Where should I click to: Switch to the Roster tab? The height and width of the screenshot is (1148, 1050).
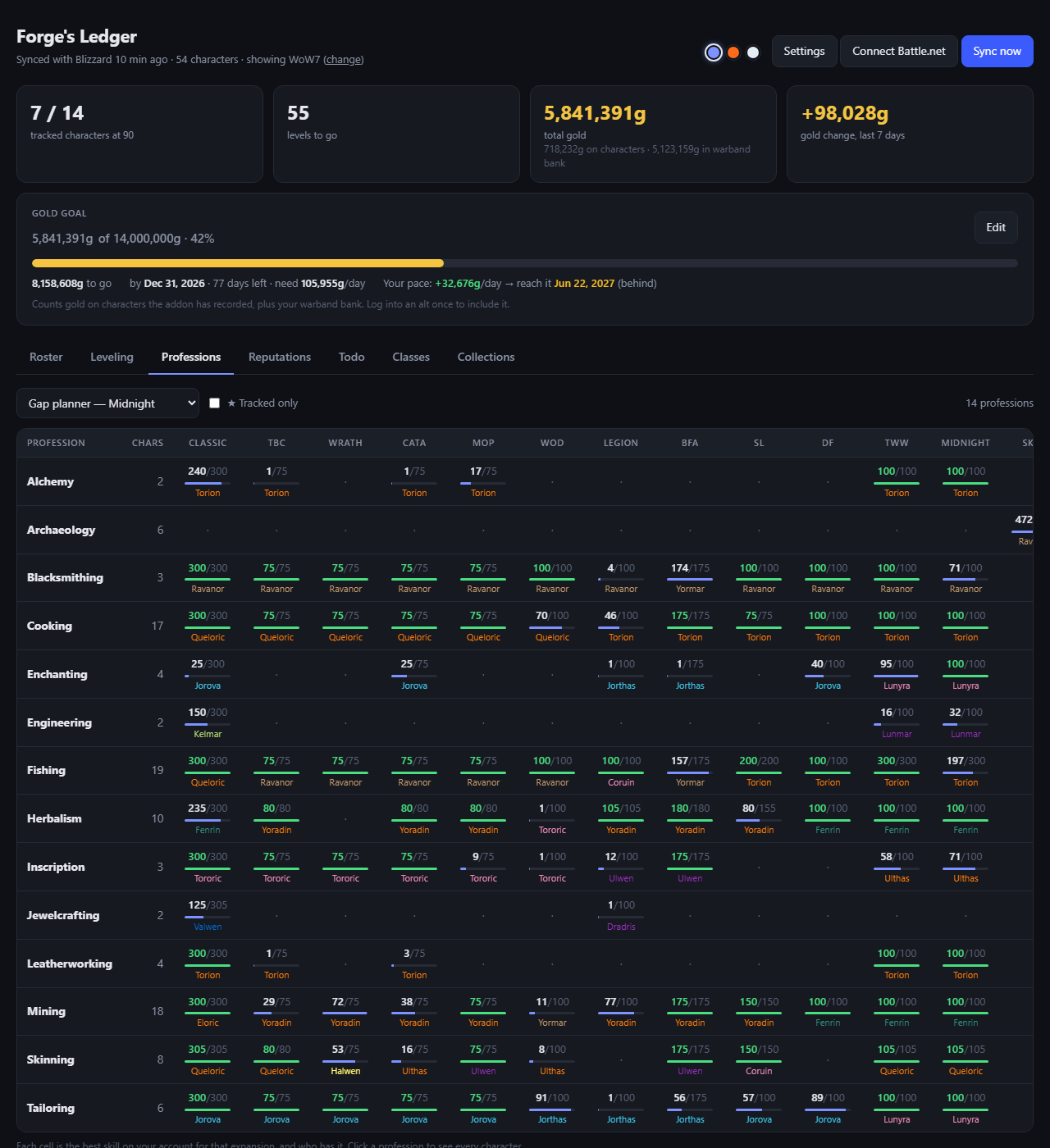pyautogui.click(x=46, y=357)
